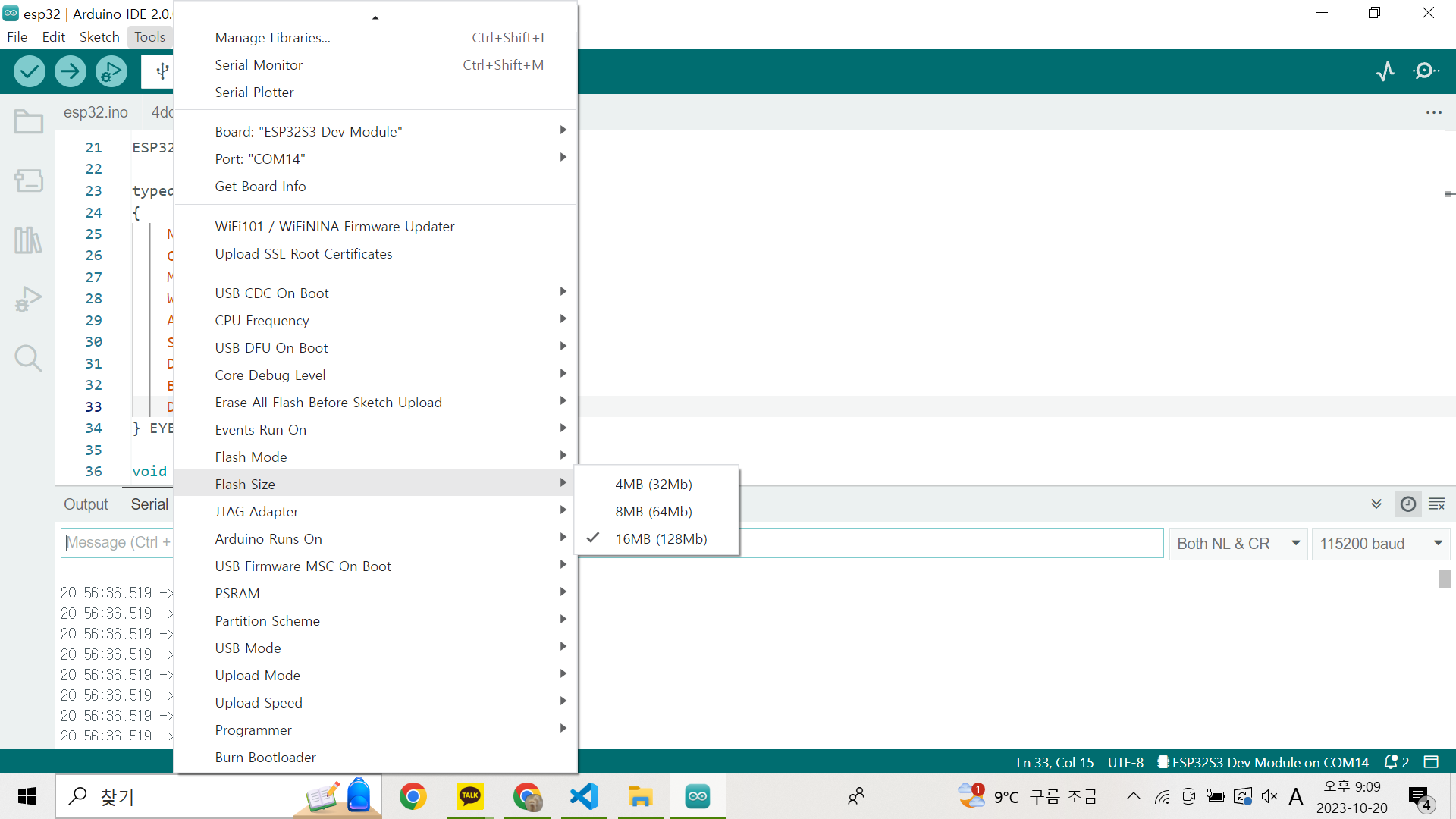Open File Explorer from the taskbar

641,796
